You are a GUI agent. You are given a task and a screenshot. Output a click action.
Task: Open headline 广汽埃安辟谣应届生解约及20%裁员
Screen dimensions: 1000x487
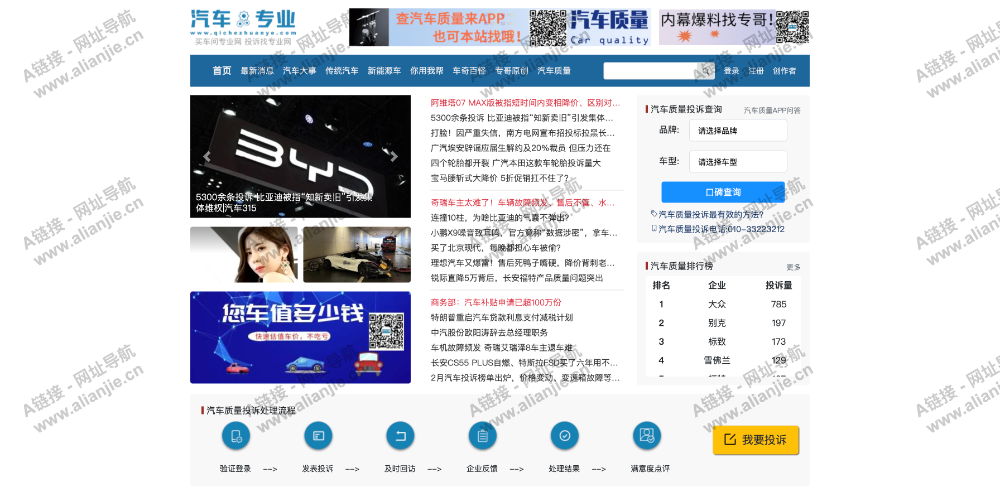520,148
